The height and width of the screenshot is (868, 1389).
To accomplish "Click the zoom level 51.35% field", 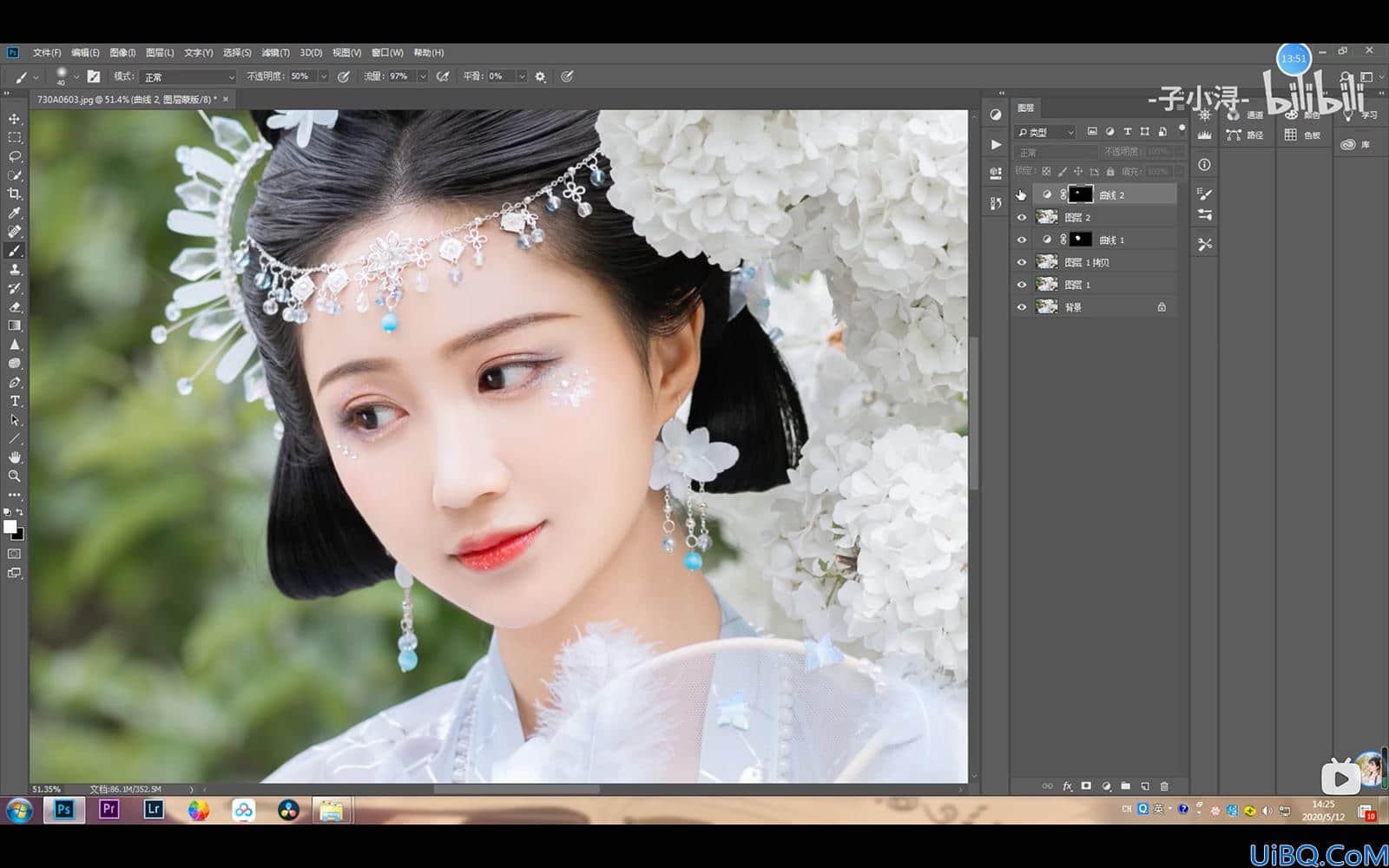I will tap(47, 789).
